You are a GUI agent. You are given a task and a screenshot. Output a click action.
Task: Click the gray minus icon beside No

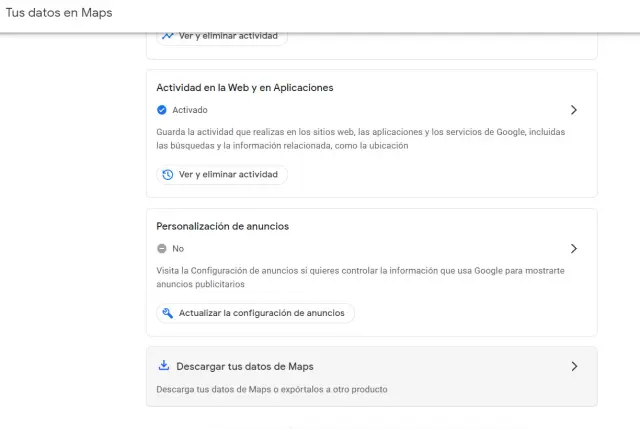[162, 248]
